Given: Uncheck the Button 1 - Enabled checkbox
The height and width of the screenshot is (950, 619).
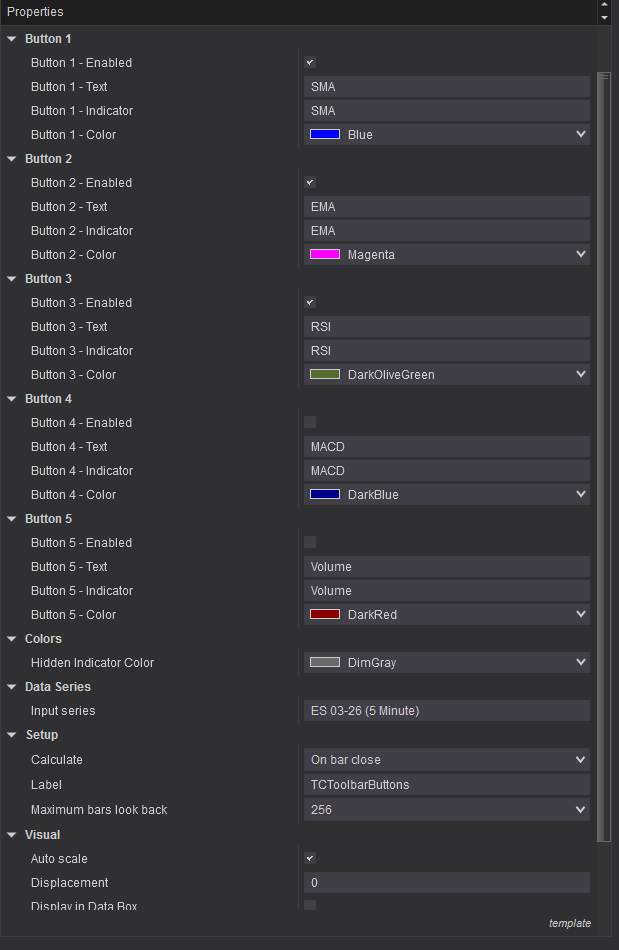Looking at the screenshot, I should [310, 63].
